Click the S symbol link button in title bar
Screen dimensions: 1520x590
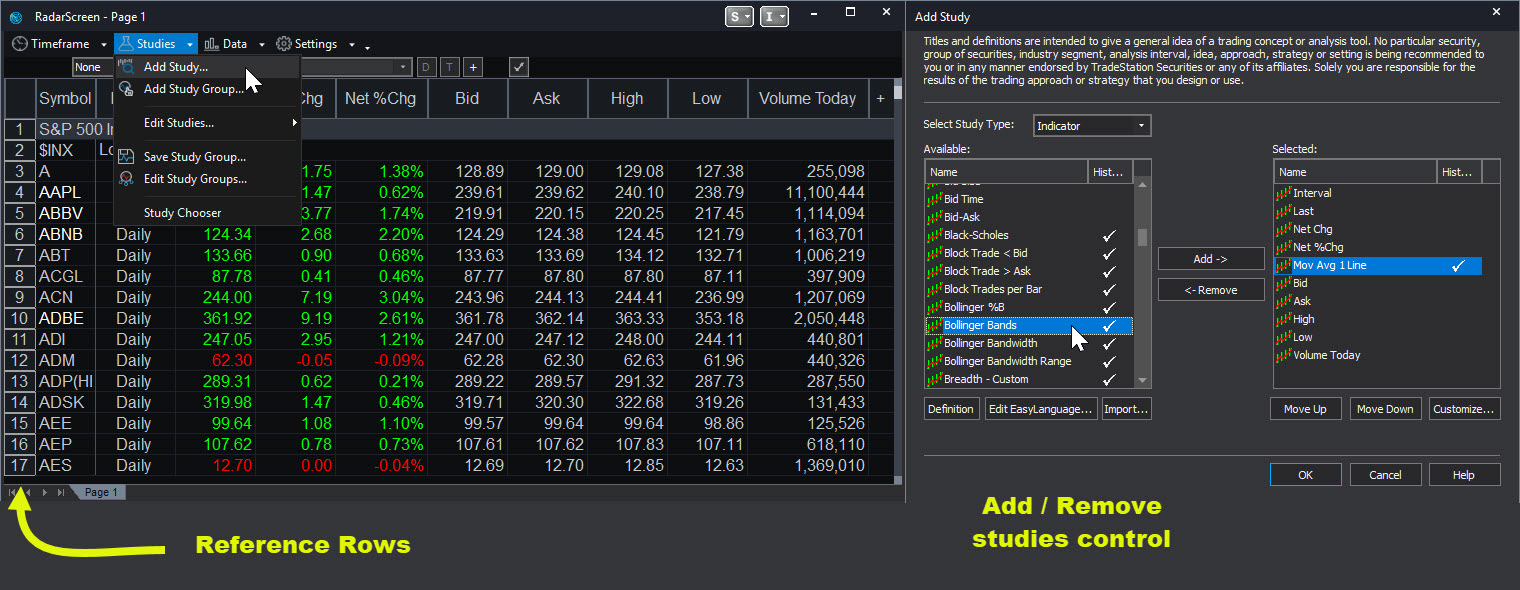point(740,16)
